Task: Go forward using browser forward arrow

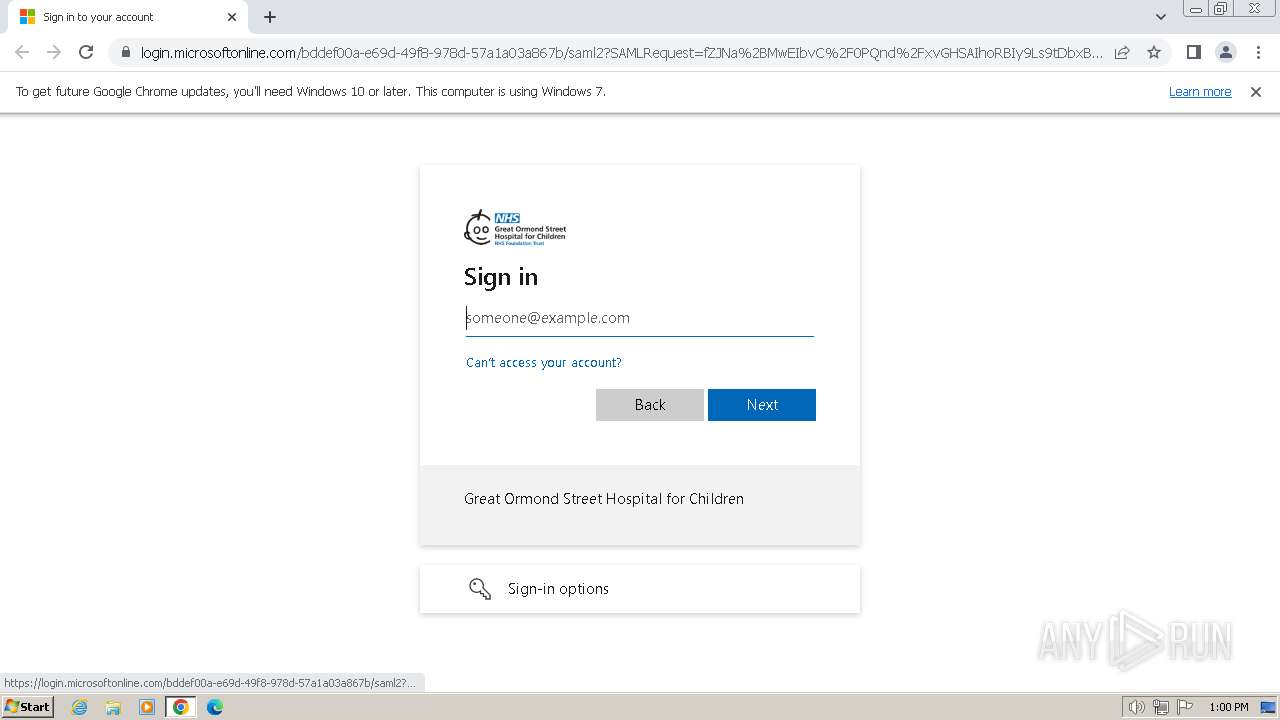Action: (54, 52)
